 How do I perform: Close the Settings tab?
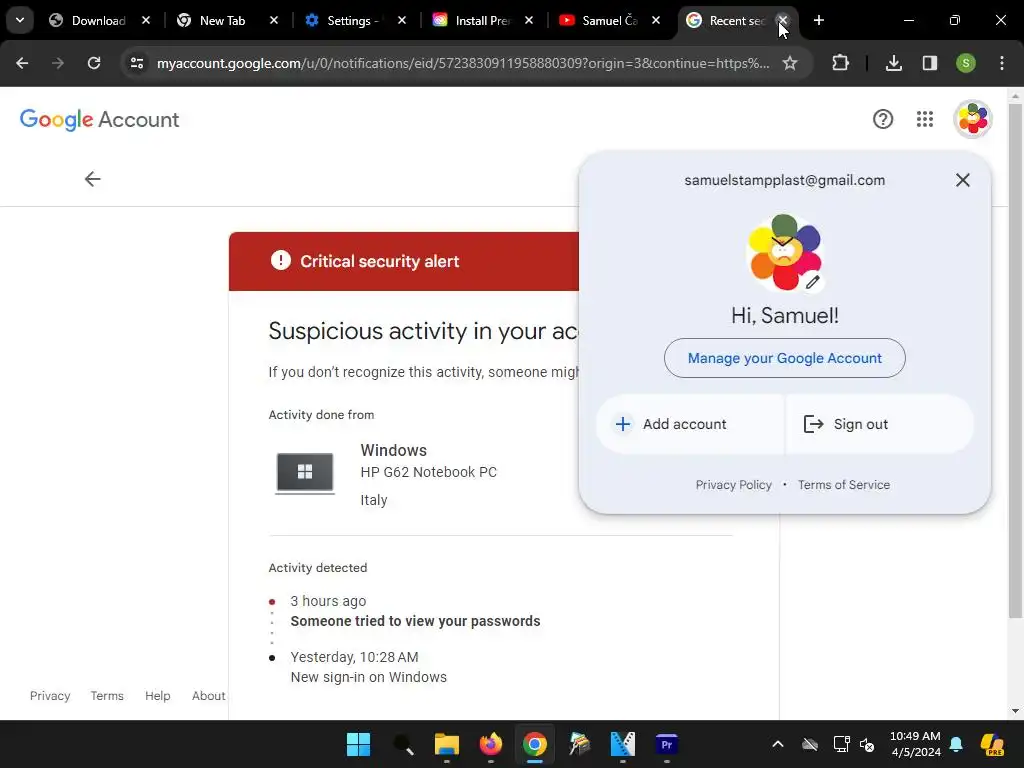(402, 20)
